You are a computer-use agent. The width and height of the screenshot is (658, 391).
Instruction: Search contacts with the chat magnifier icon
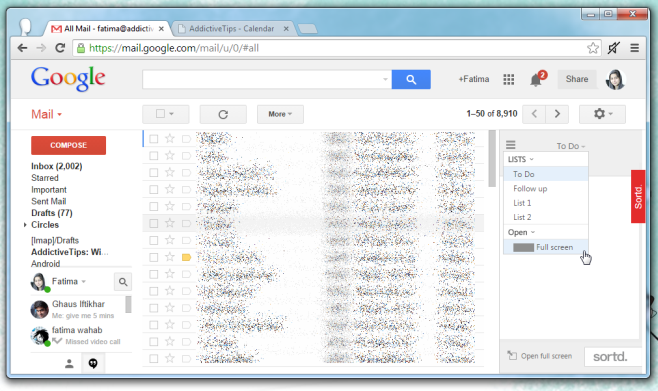tap(123, 282)
